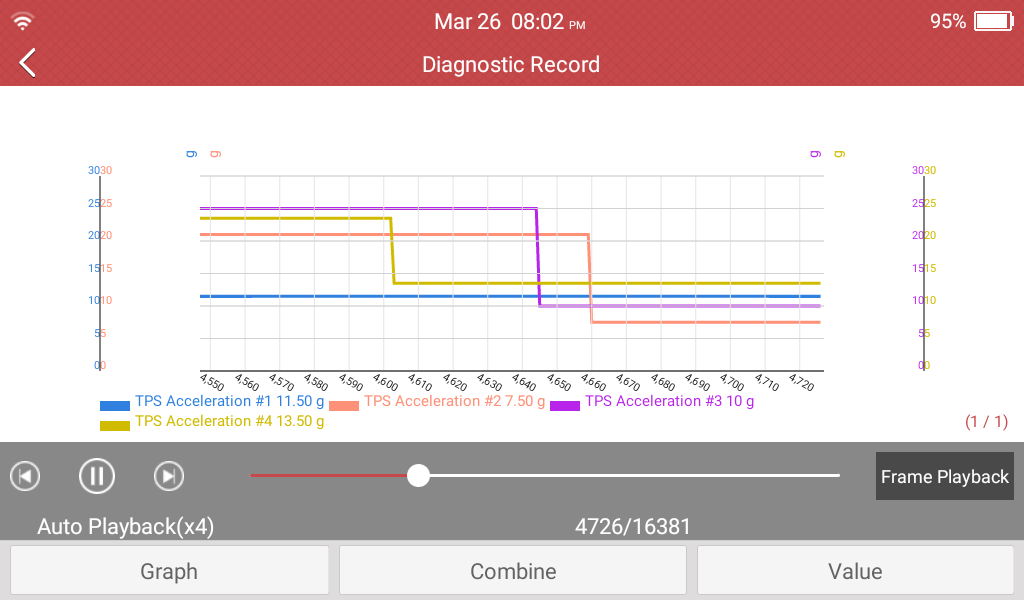Toggle the blue TPS Acceleration #1 swatch
Viewport: 1024px width, 600px height.
(115, 406)
